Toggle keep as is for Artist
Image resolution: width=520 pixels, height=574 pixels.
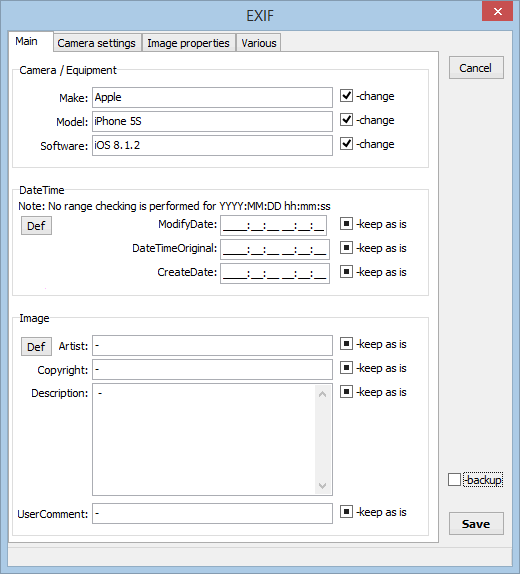click(346, 344)
